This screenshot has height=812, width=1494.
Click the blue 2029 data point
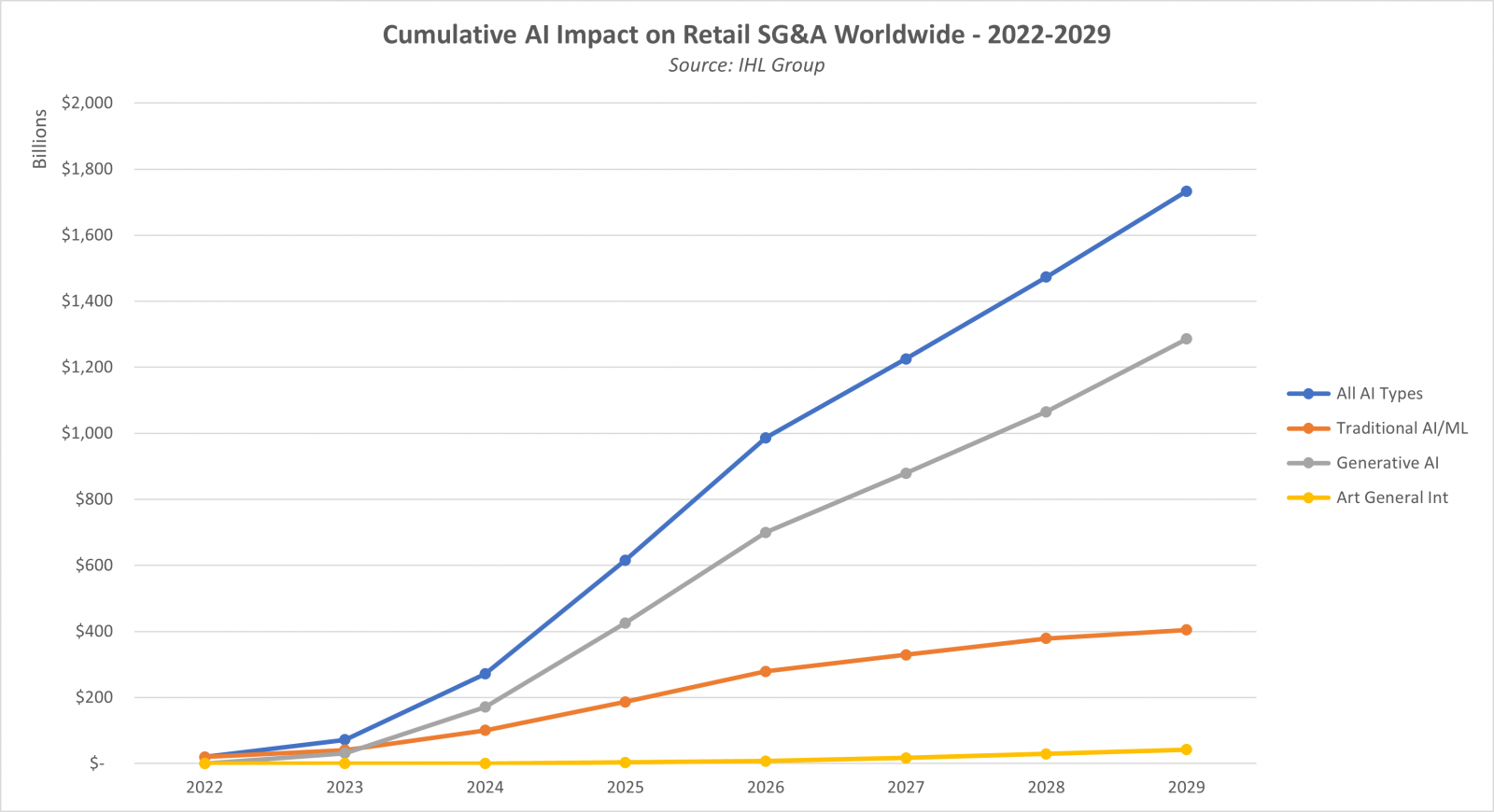click(1186, 191)
